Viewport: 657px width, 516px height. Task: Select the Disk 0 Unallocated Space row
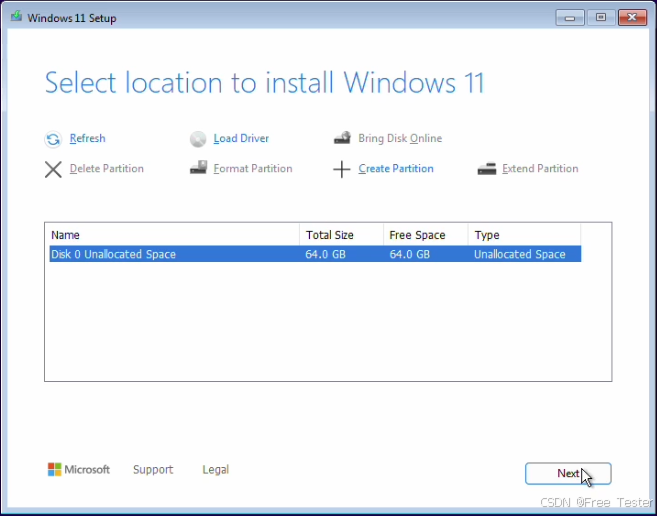pyautogui.click(x=315, y=254)
